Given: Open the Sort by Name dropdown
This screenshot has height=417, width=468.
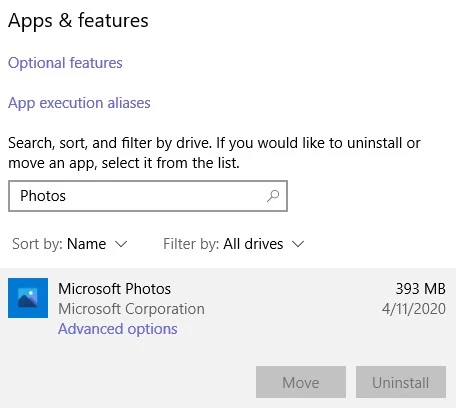Looking at the screenshot, I should point(70,244).
